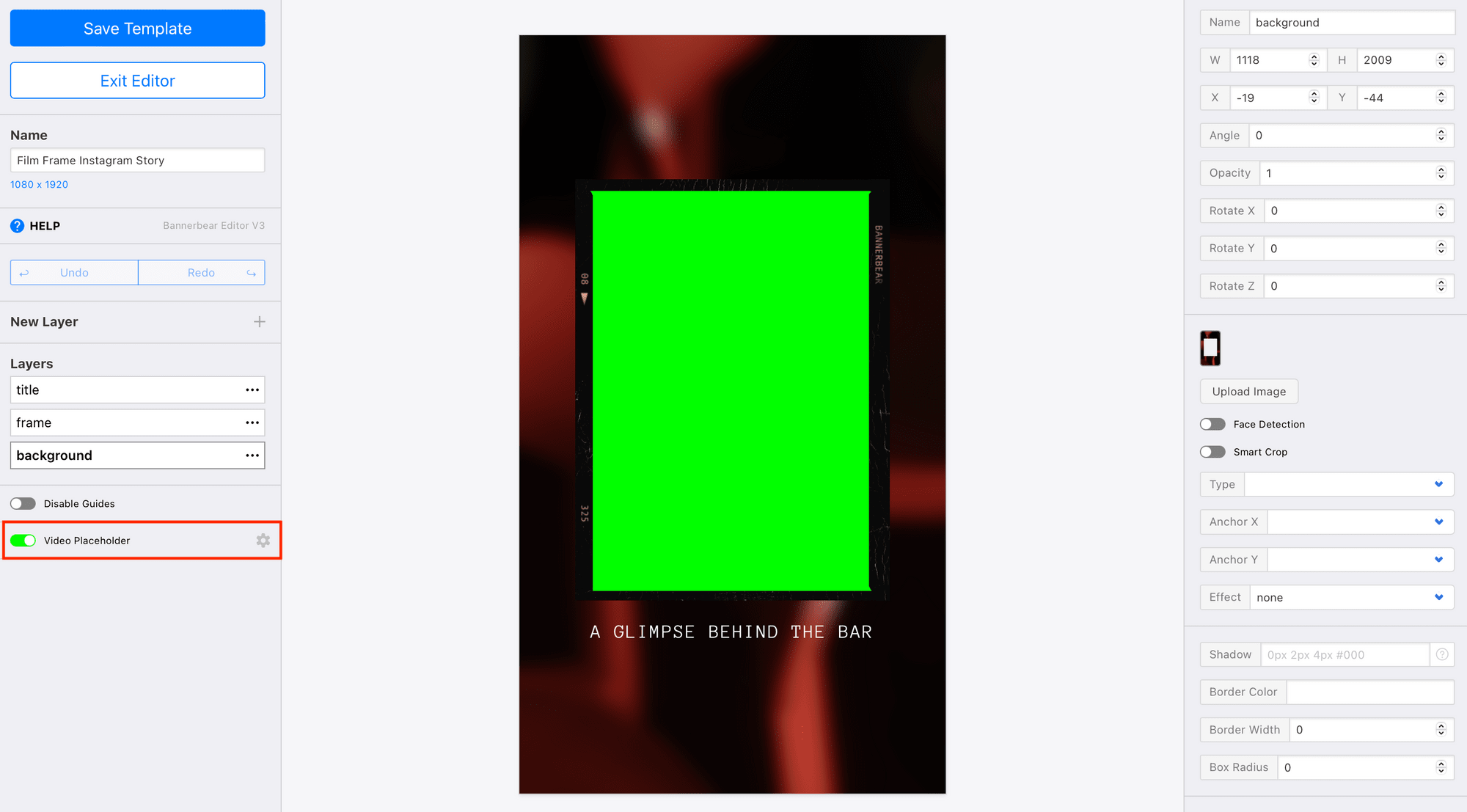The width and height of the screenshot is (1467, 812).
Task: Click the Exit Editor button
Action: click(x=137, y=80)
